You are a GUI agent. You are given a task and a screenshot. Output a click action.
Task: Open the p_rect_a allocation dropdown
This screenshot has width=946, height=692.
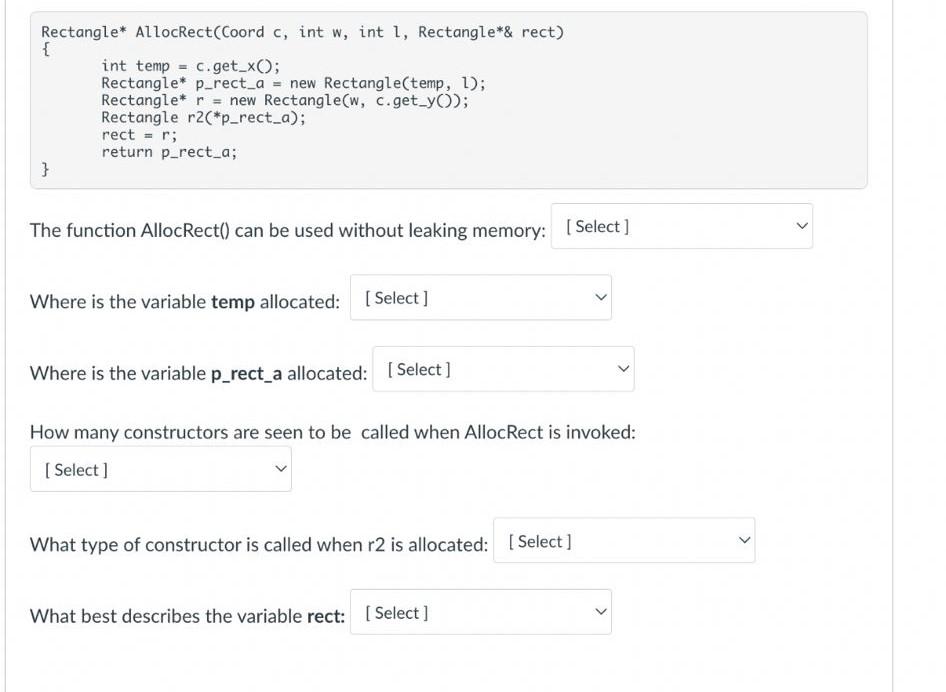click(505, 369)
